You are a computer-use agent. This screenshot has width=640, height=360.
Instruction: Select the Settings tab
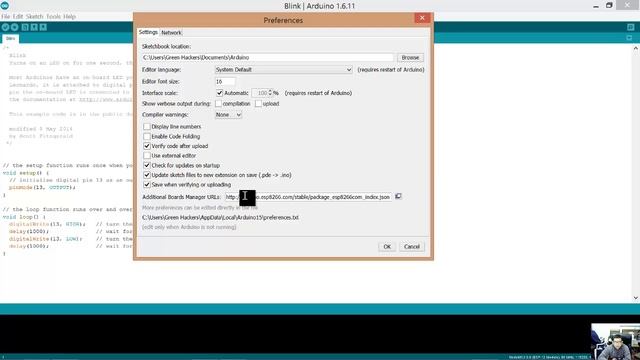148,32
